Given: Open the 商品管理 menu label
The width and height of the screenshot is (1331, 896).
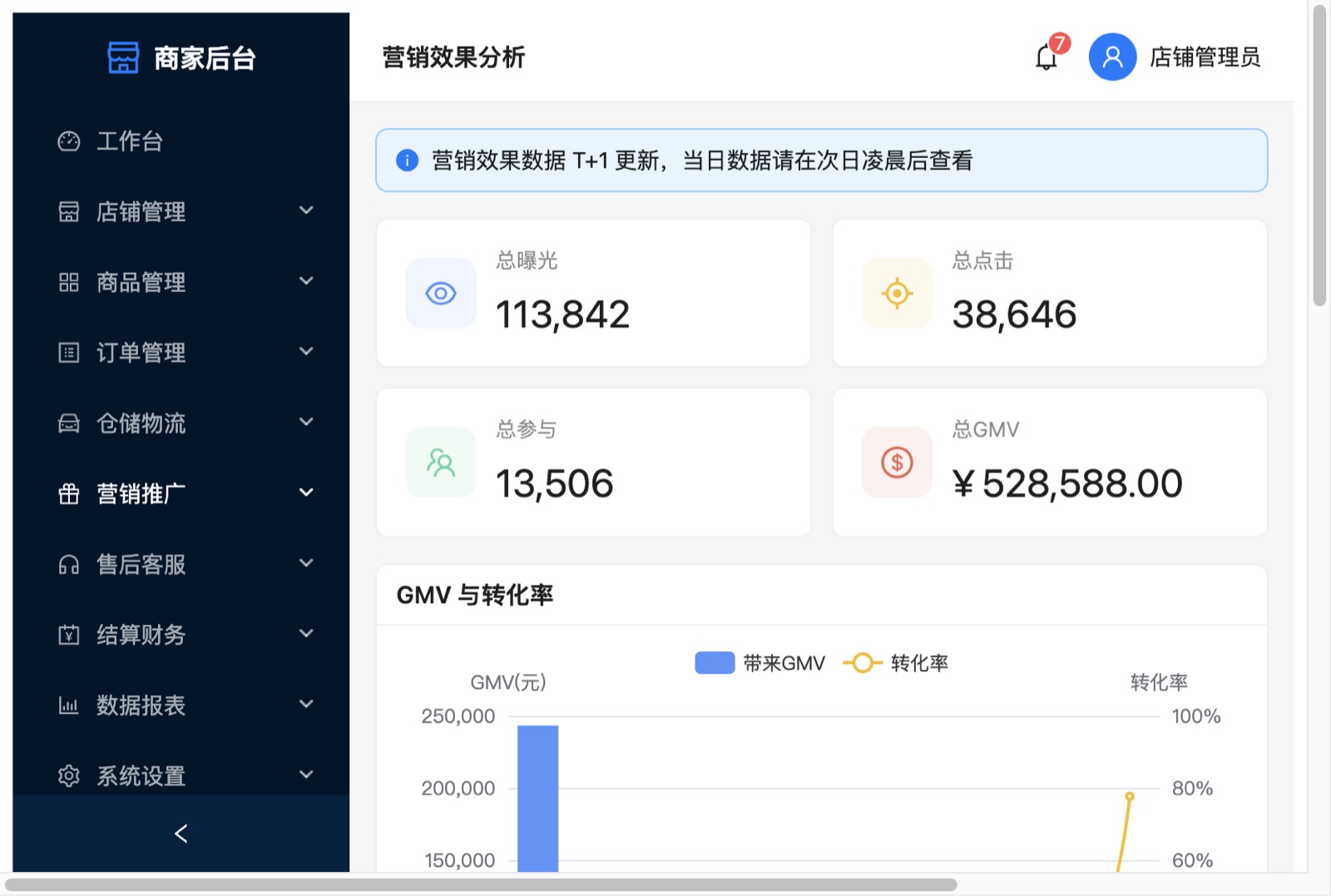Looking at the screenshot, I should click(x=141, y=283).
